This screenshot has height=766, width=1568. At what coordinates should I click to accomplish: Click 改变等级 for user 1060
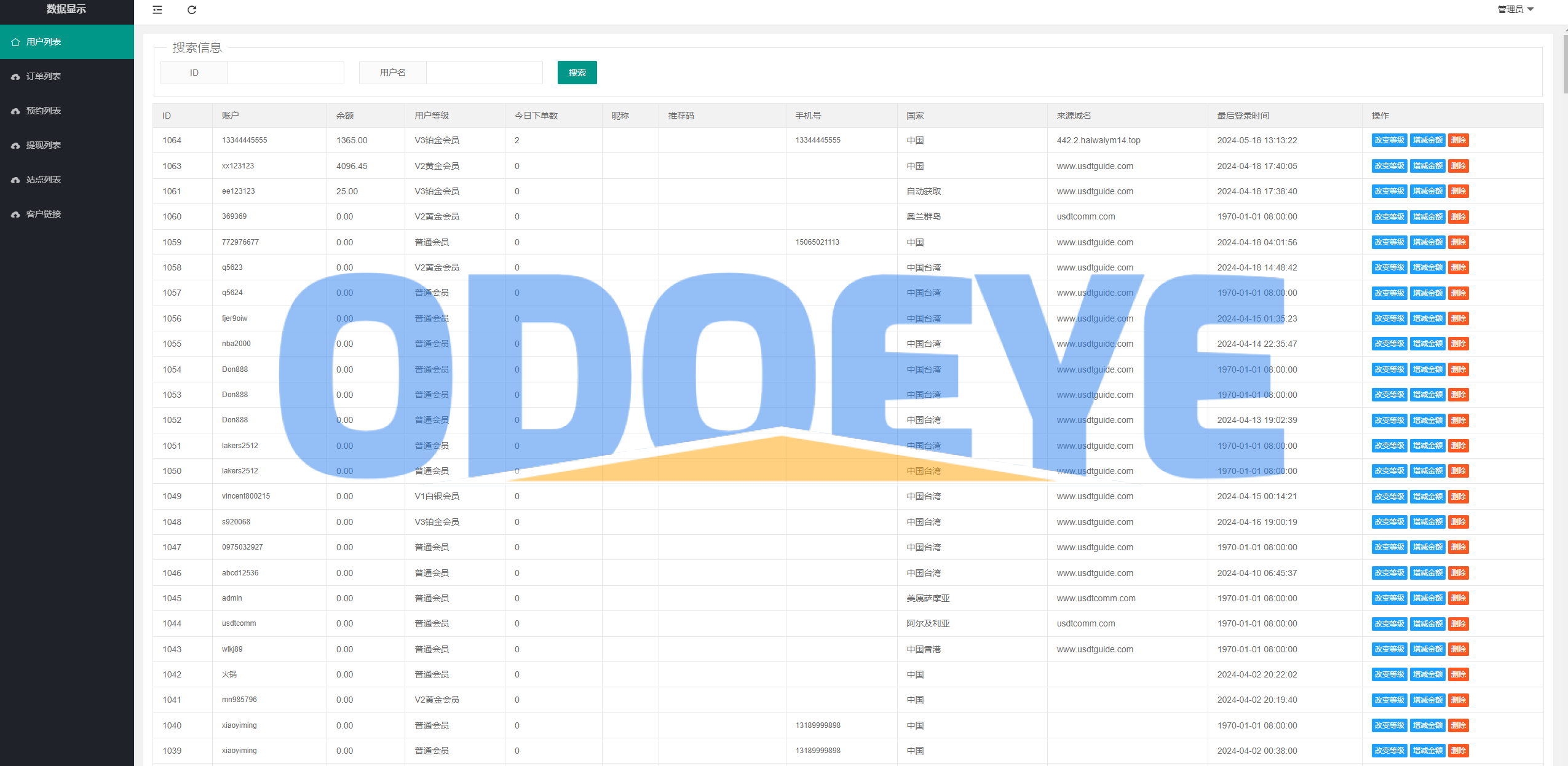coord(1389,216)
